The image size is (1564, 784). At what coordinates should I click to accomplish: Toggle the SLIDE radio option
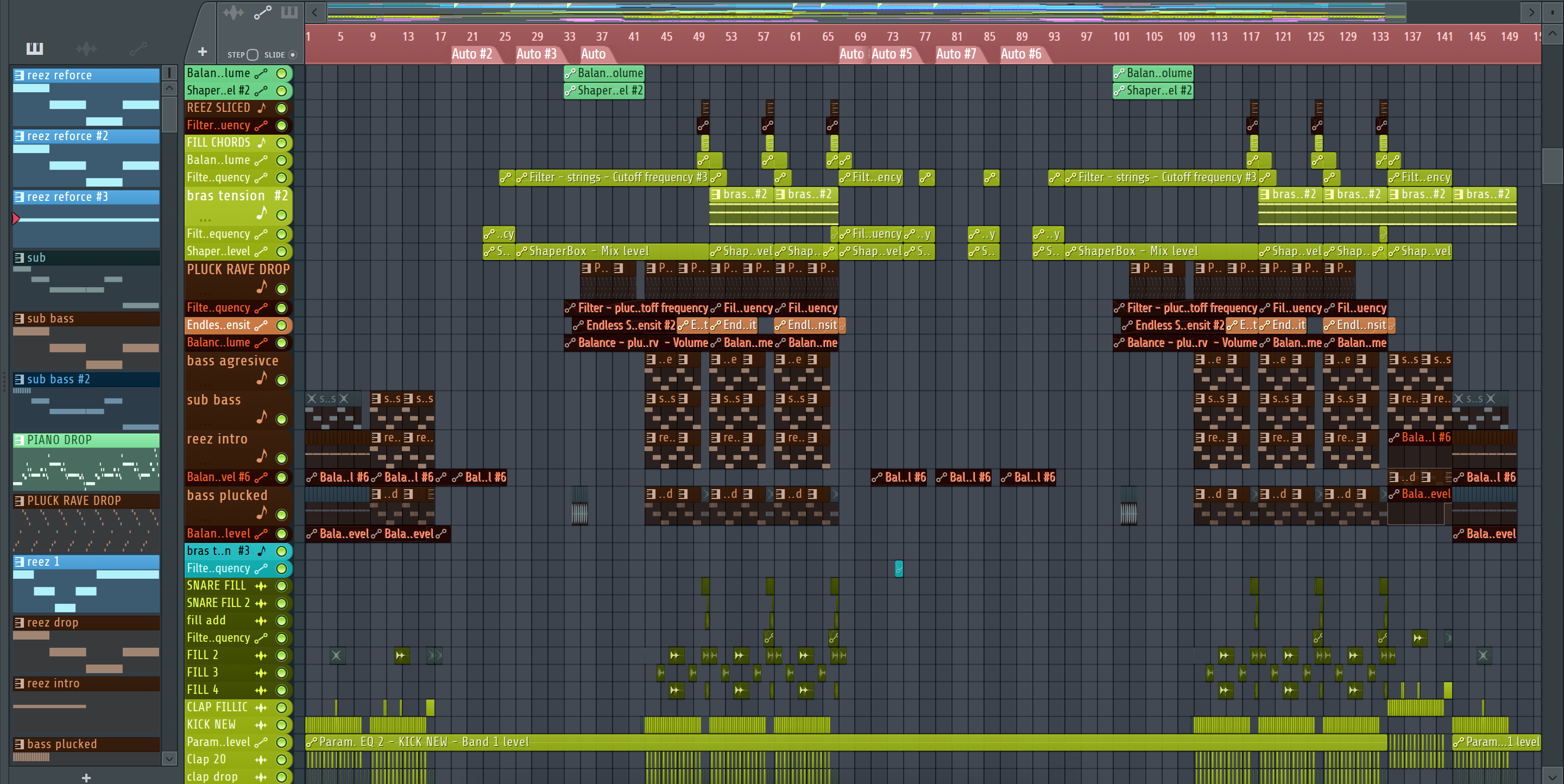tap(293, 55)
